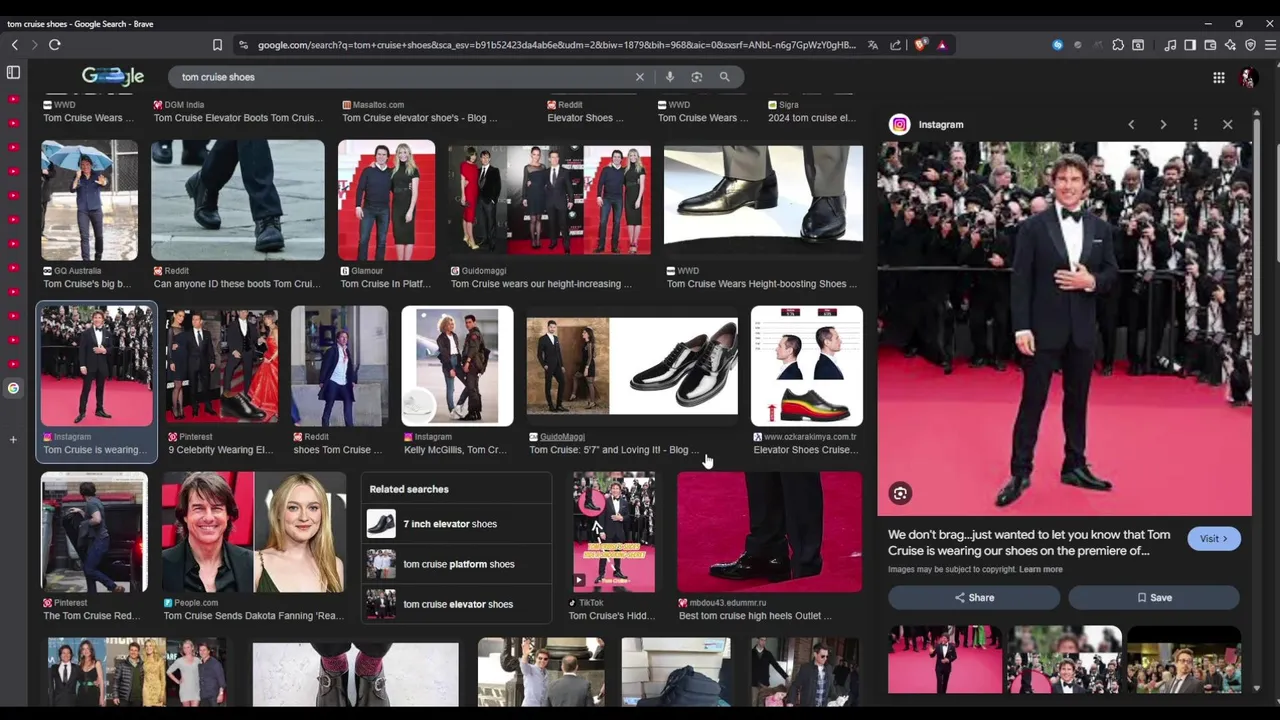
Task: Open the browser hamburger main menu
Action: [x=1270, y=45]
